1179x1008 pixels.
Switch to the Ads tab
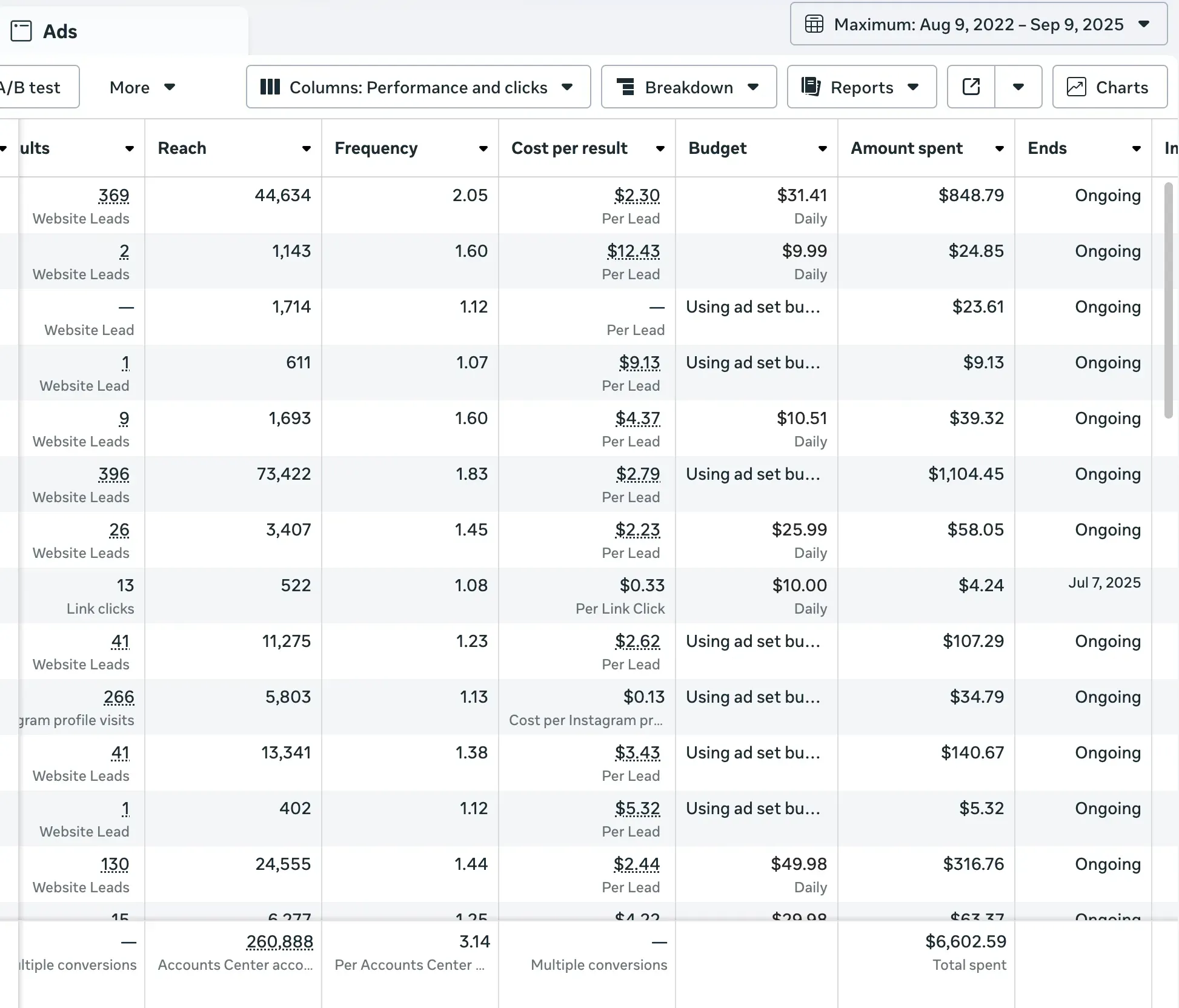pos(59,31)
